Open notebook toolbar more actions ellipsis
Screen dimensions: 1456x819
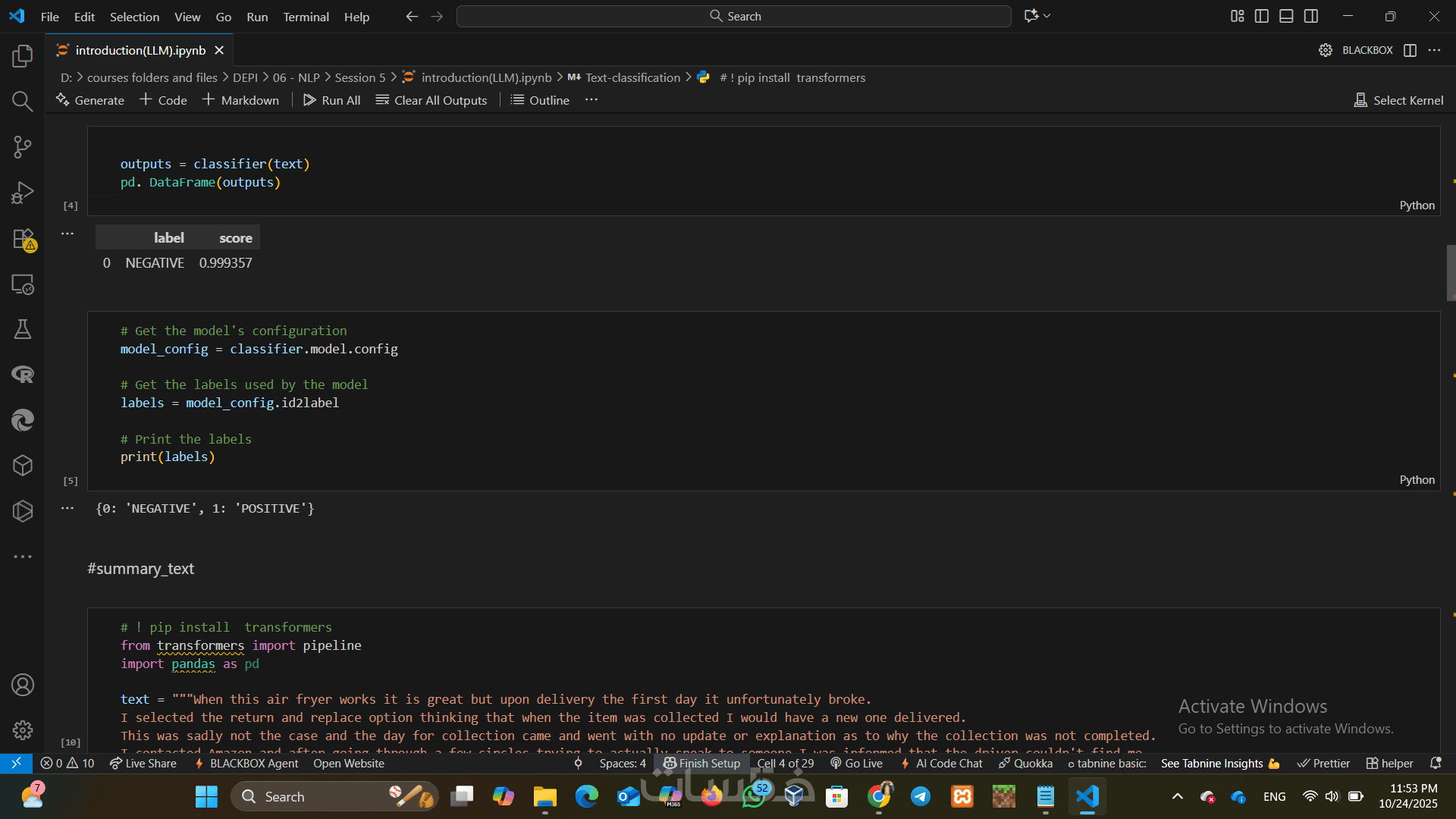pyautogui.click(x=591, y=100)
